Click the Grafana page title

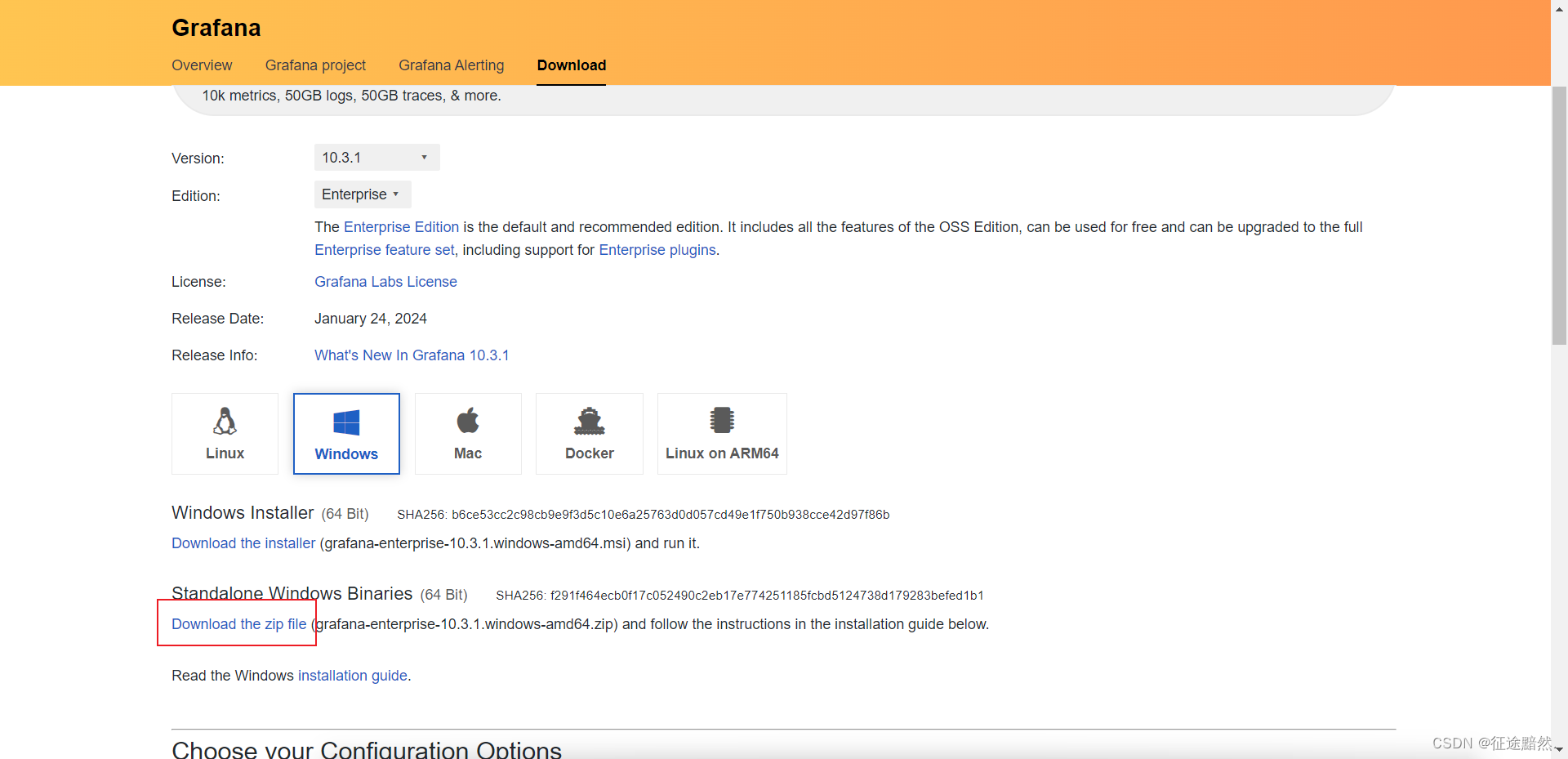(x=216, y=28)
